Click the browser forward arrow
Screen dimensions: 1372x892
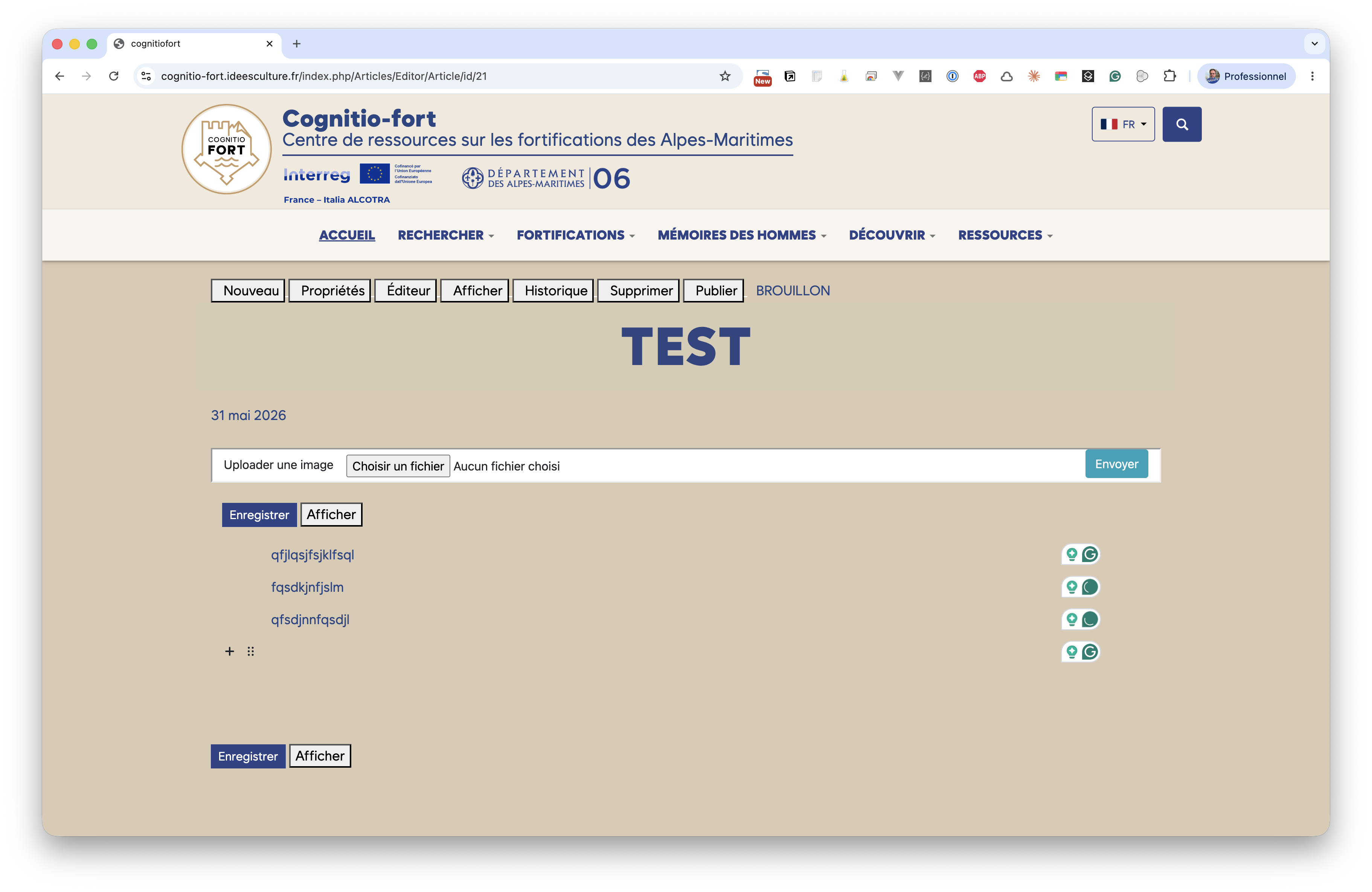(x=87, y=76)
